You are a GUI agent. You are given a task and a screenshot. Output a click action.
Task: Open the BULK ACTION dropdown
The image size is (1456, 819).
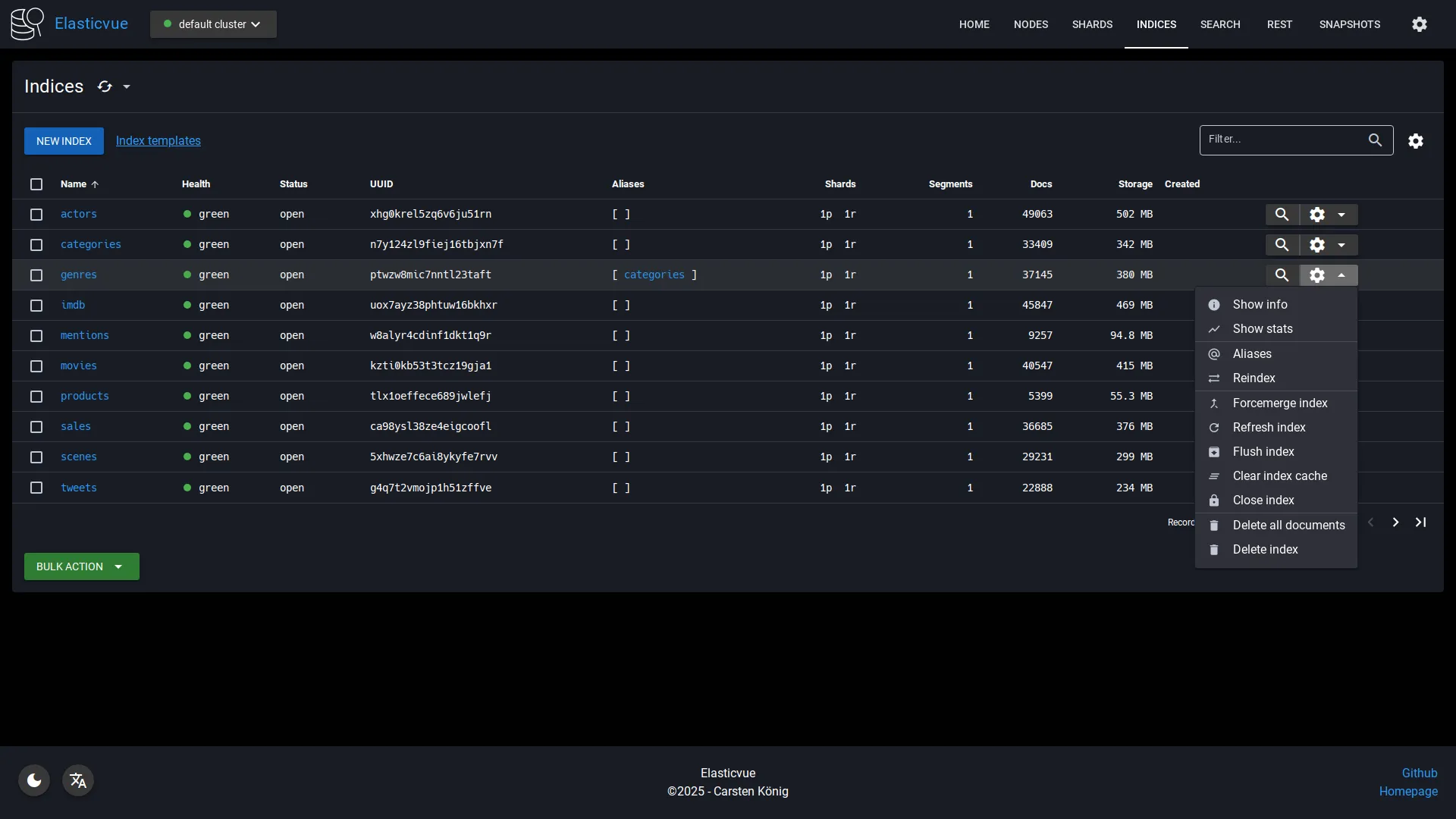click(x=80, y=566)
